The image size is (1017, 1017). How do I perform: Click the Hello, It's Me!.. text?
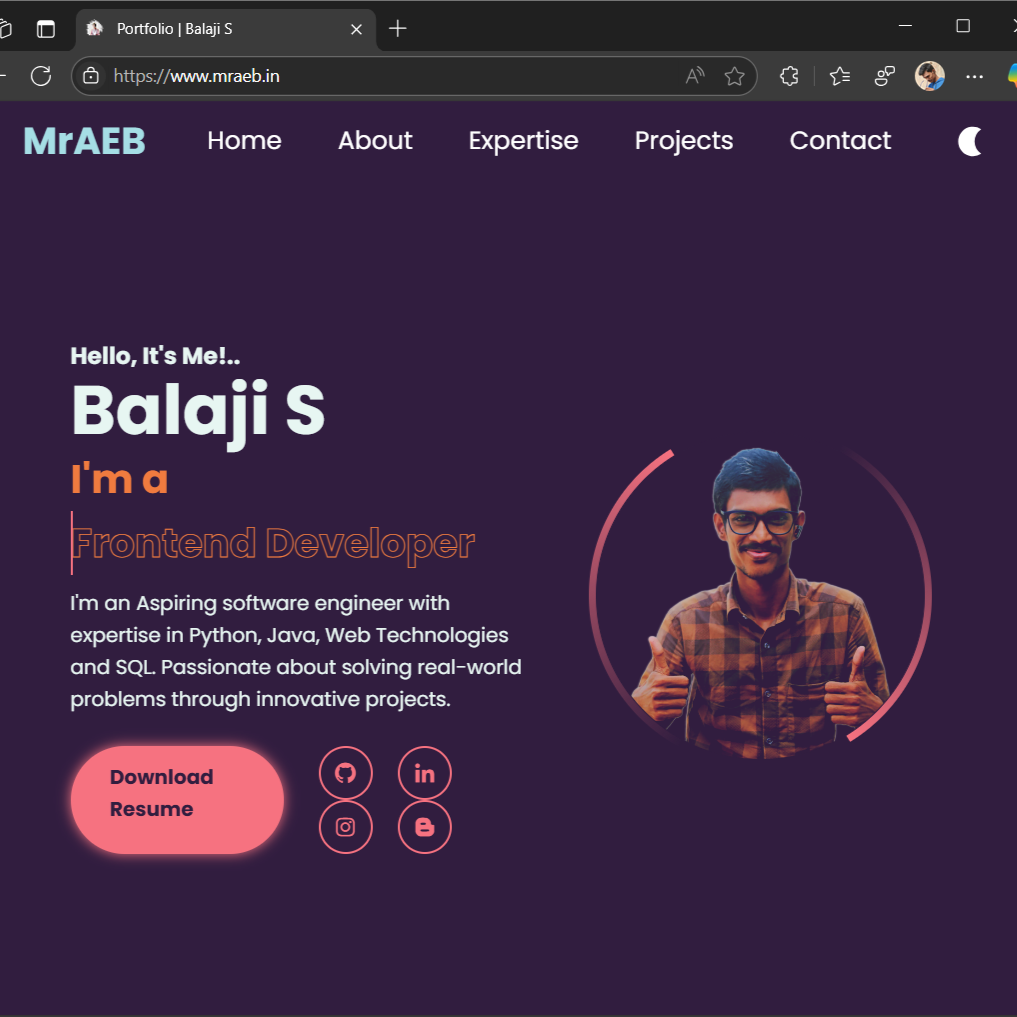(x=155, y=356)
